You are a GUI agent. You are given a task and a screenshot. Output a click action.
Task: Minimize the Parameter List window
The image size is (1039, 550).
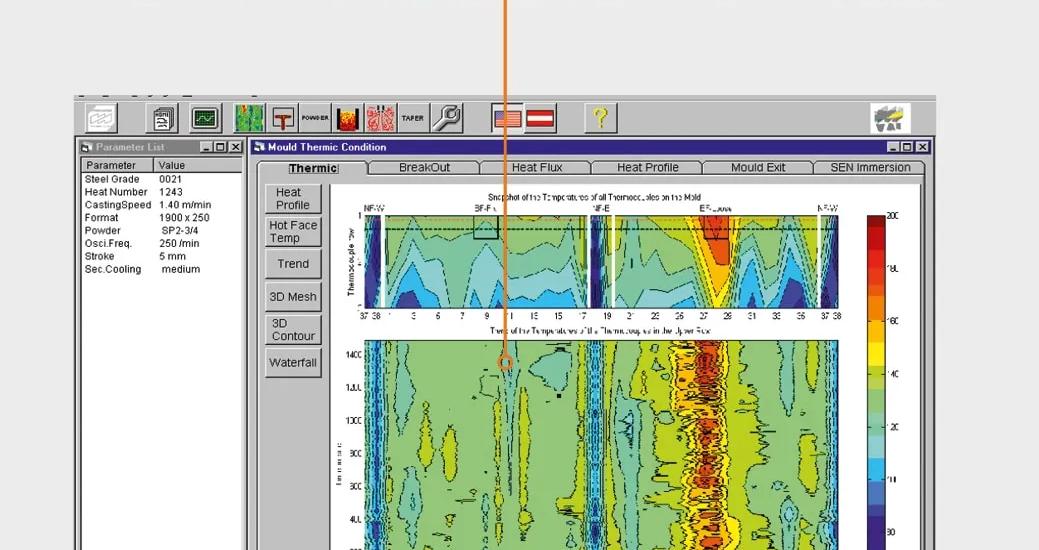point(206,147)
